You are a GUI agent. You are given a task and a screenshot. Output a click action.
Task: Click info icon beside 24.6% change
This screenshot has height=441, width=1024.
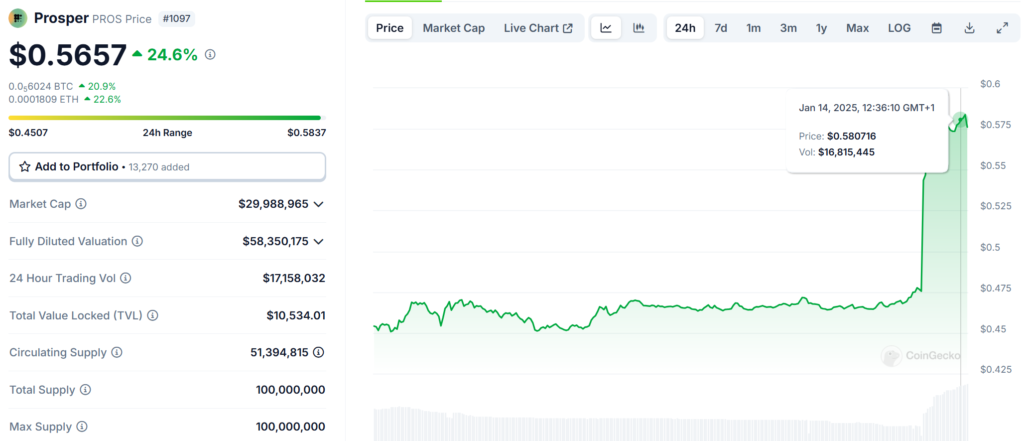(x=210, y=55)
